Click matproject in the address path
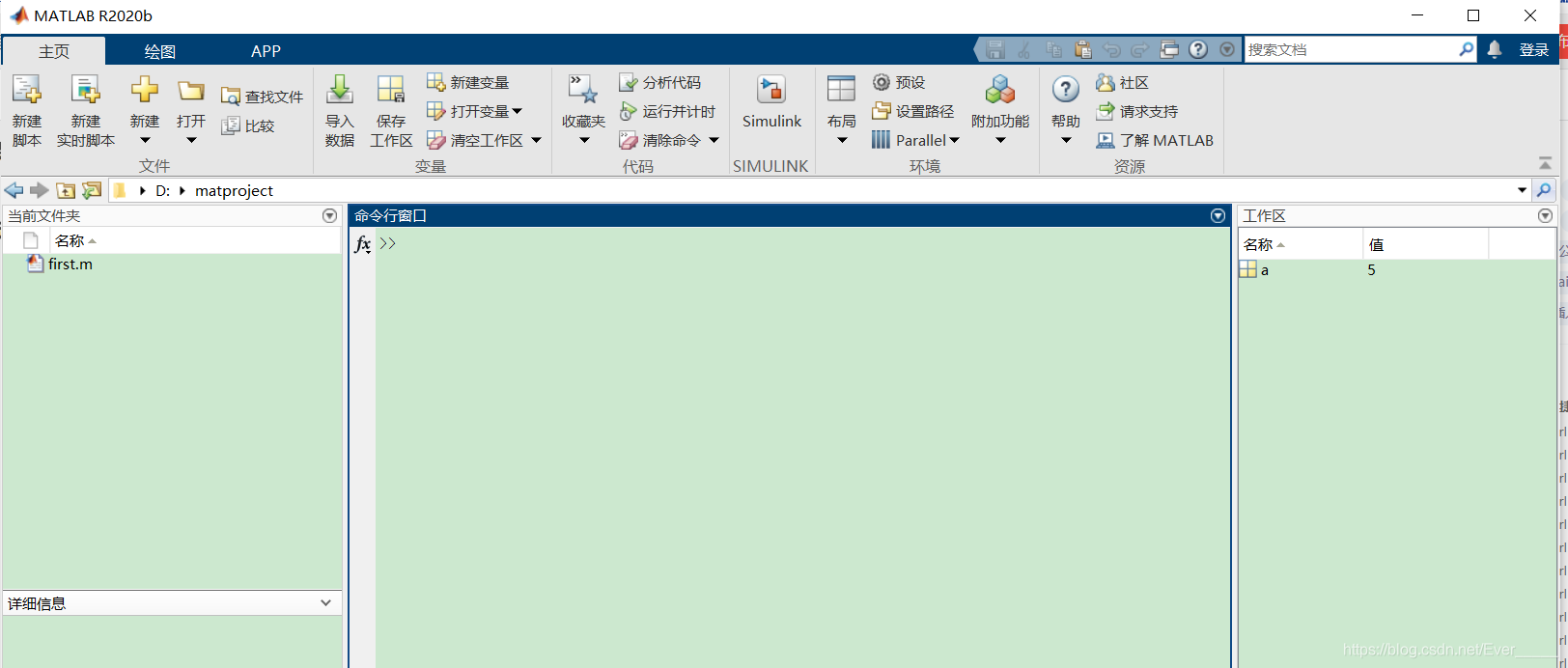The width and height of the screenshot is (1568, 668). tap(234, 191)
